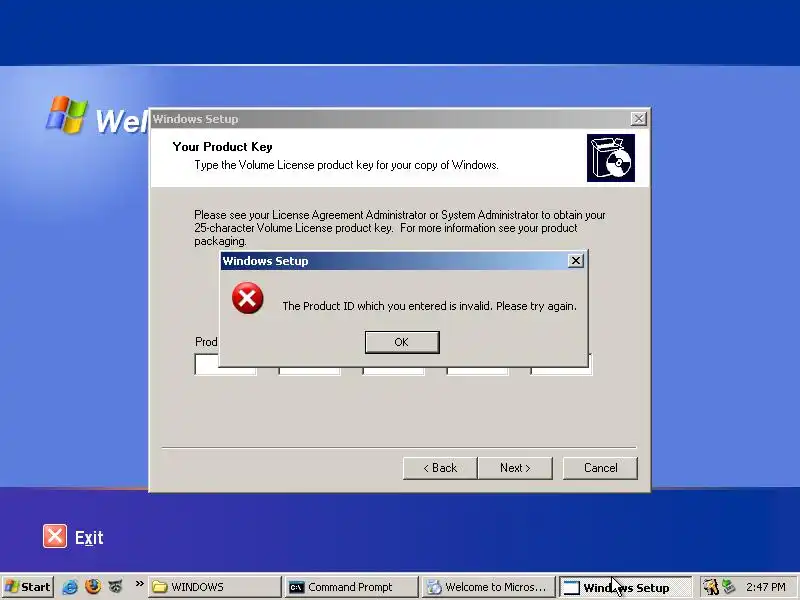800x600 pixels.
Task: Close the background Windows Setup wizard window
Action: tap(638, 119)
